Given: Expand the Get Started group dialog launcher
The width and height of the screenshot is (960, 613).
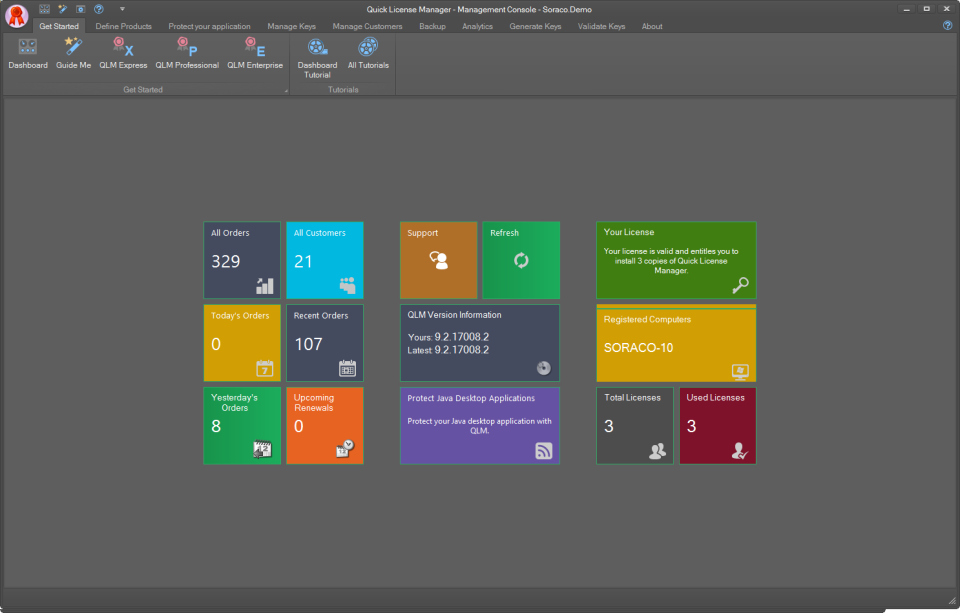Looking at the screenshot, I should 286,91.
